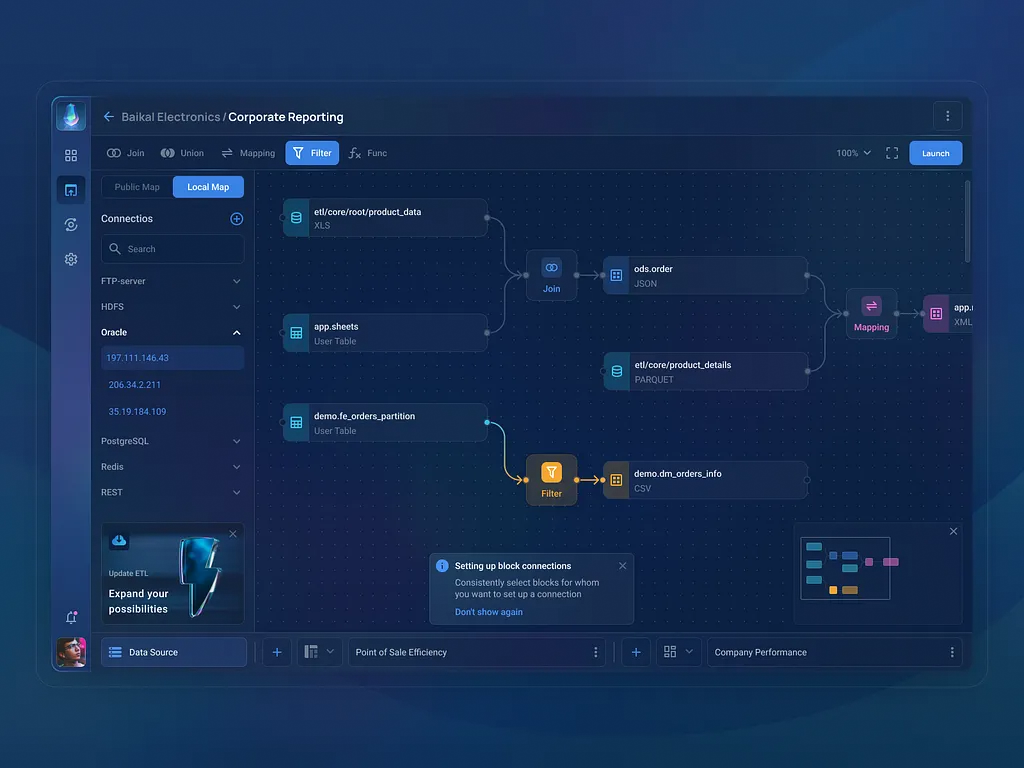Select the etl/core/product_details PARQUET node icon
This screenshot has height=768, width=1024.
[x=616, y=372]
